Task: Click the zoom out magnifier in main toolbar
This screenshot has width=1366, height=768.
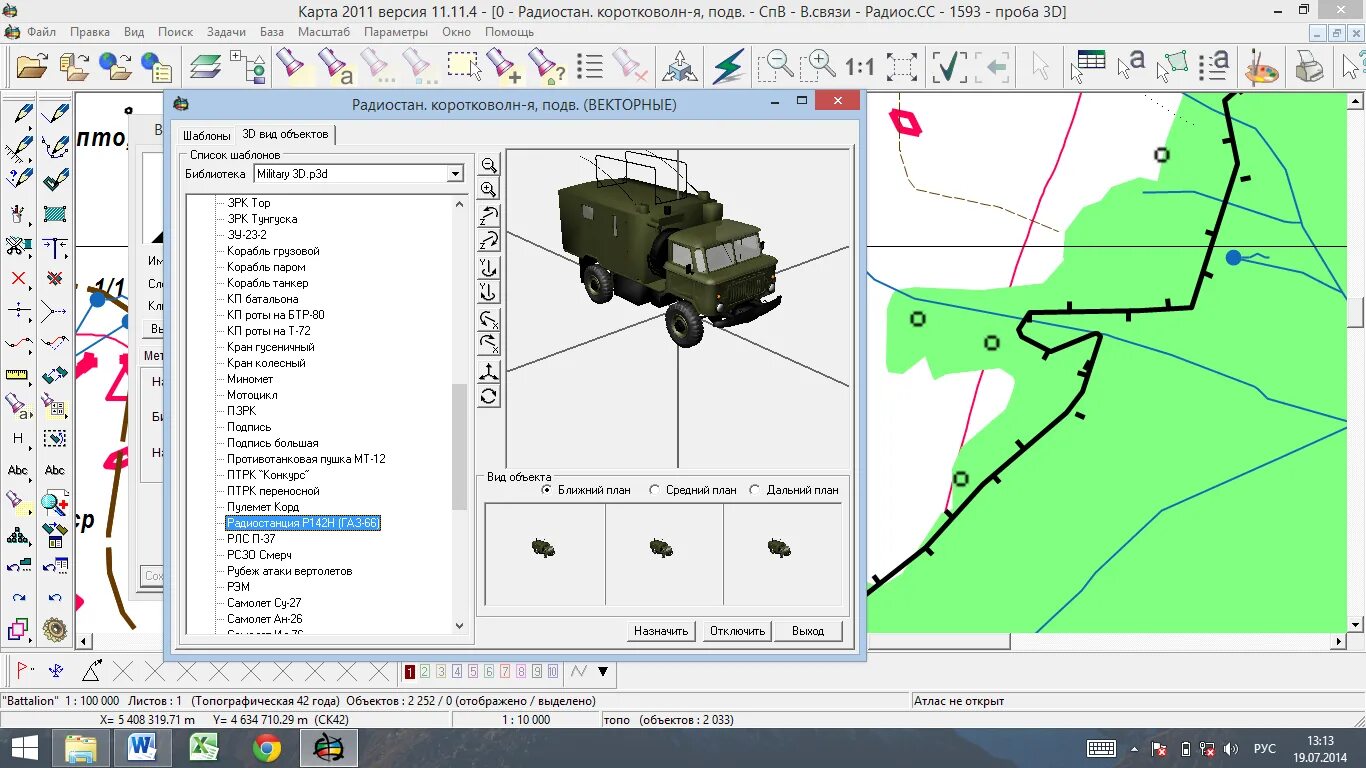Action: pyautogui.click(x=775, y=67)
